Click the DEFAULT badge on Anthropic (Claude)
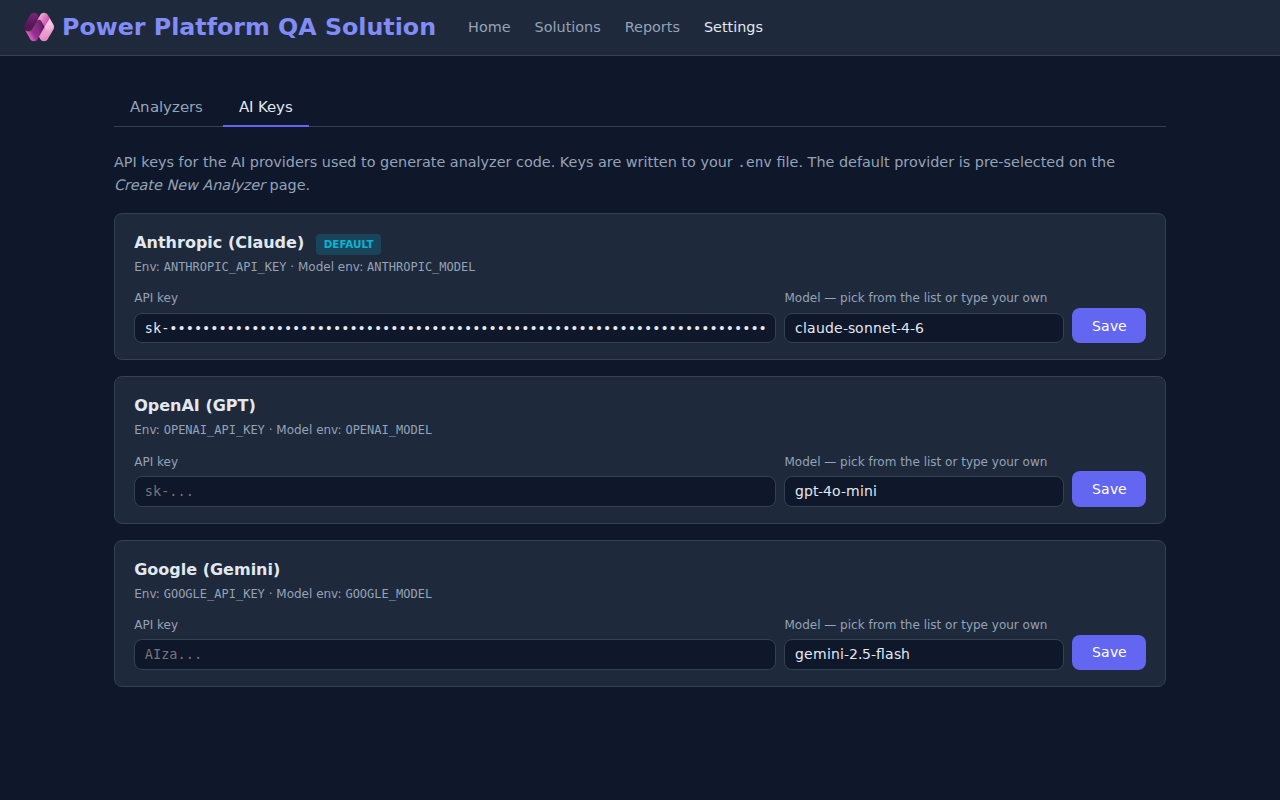Image resolution: width=1280 pixels, height=800 pixels. pos(348,243)
